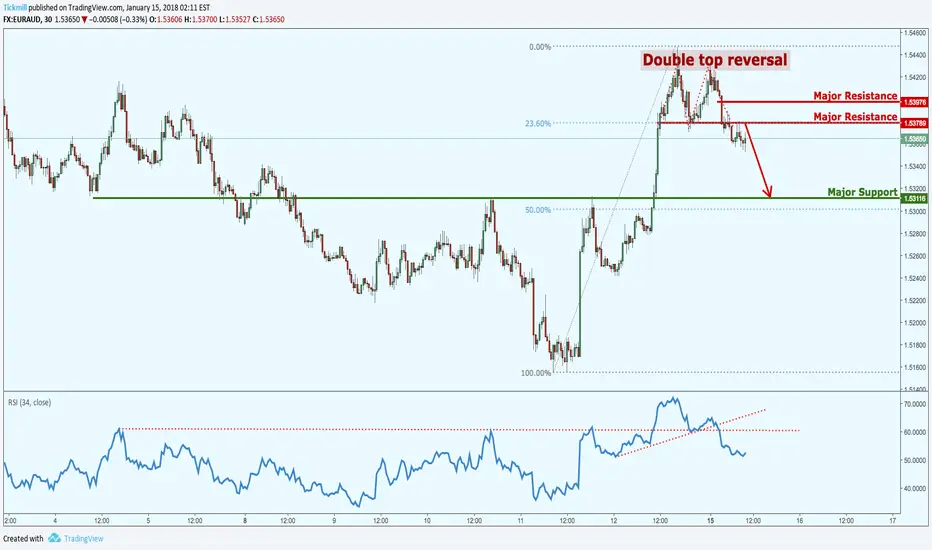This screenshot has width=932, height=550.
Task: Select the O:1.53606 open value
Action: (x=165, y=19)
